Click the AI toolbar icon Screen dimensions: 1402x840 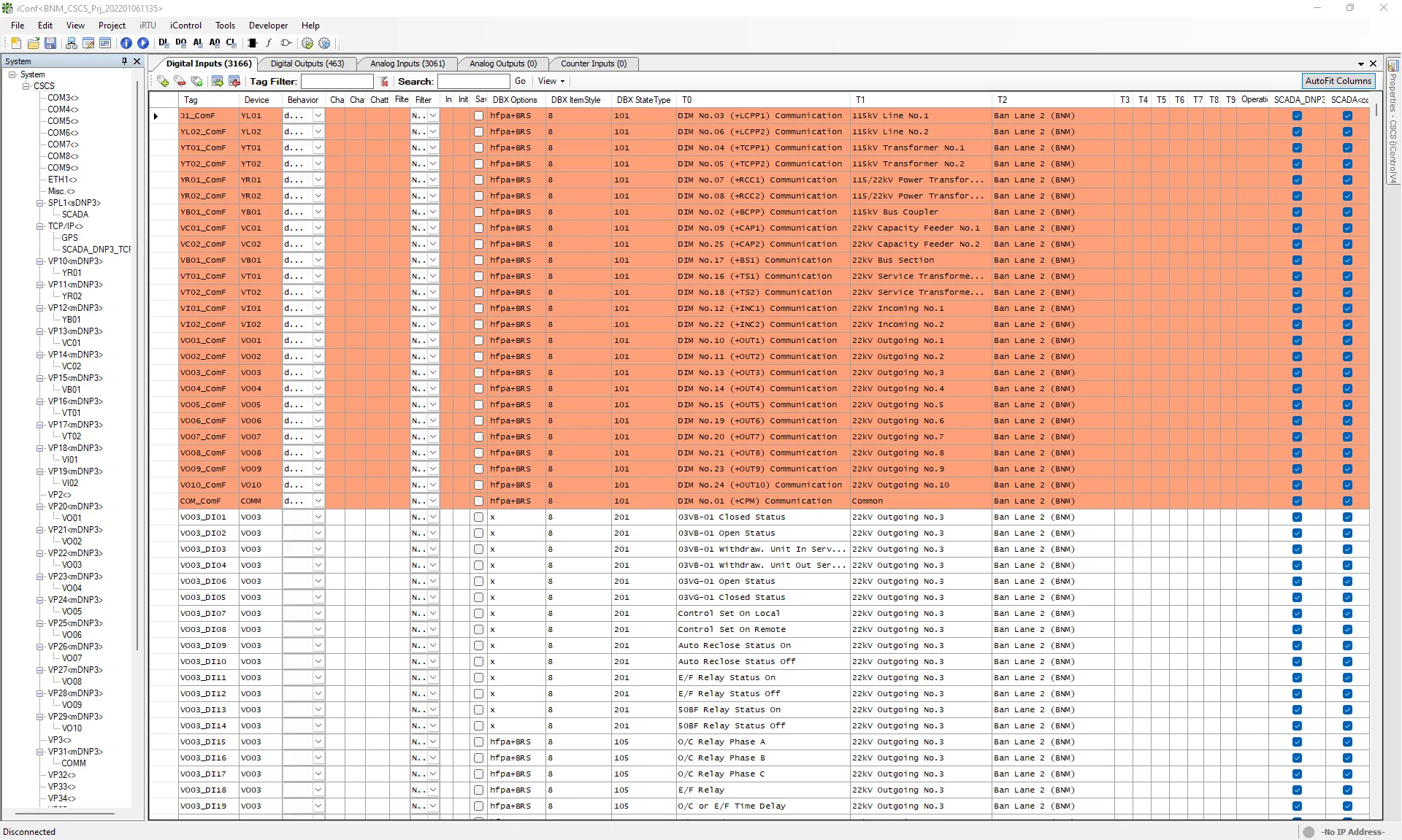(198, 43)
